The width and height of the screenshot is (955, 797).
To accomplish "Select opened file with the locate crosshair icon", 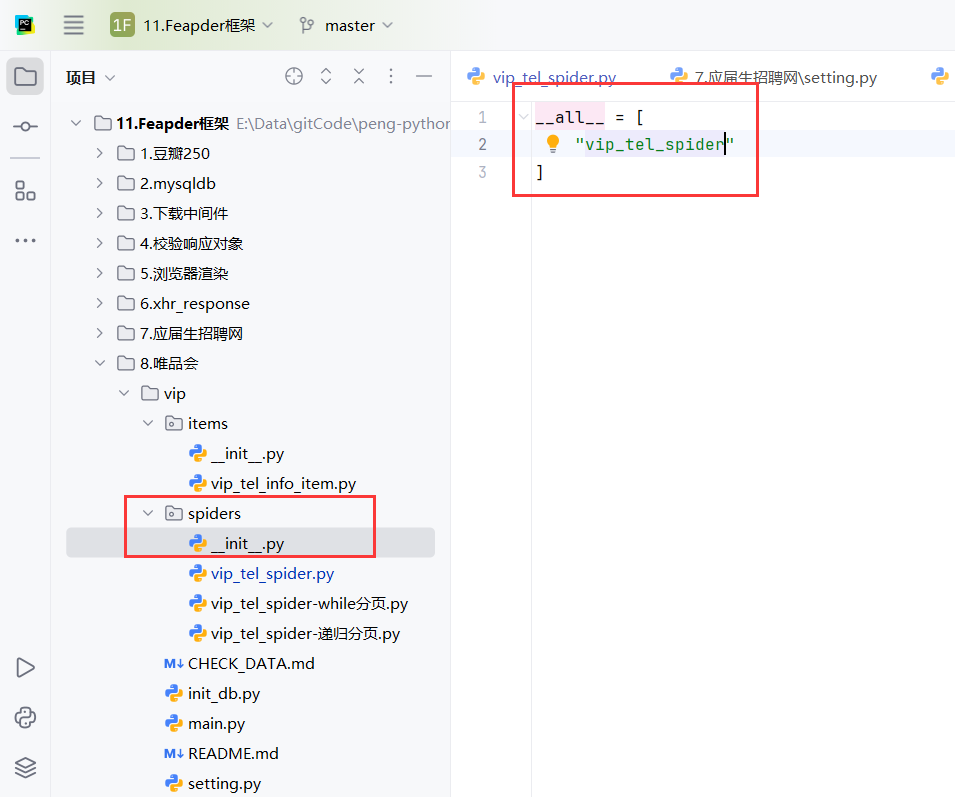I will tap(293, 76).
